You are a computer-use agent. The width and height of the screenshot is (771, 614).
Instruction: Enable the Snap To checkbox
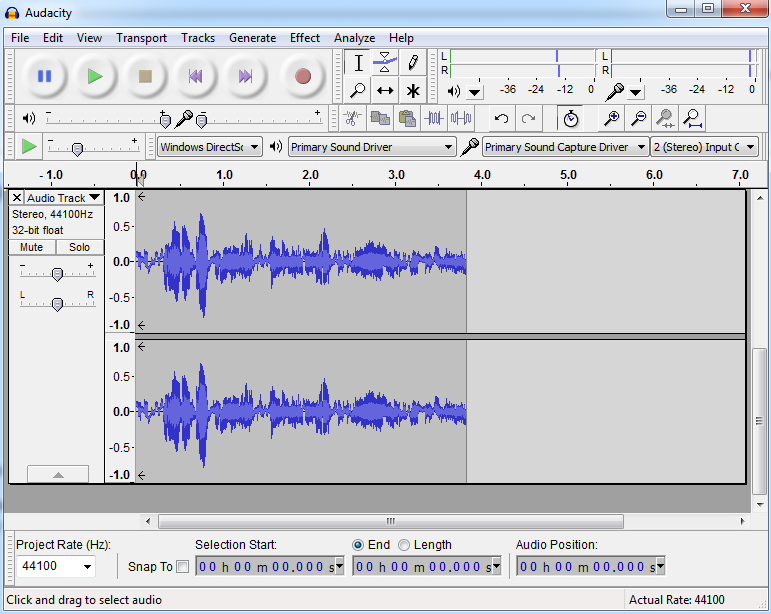point(182,566)
